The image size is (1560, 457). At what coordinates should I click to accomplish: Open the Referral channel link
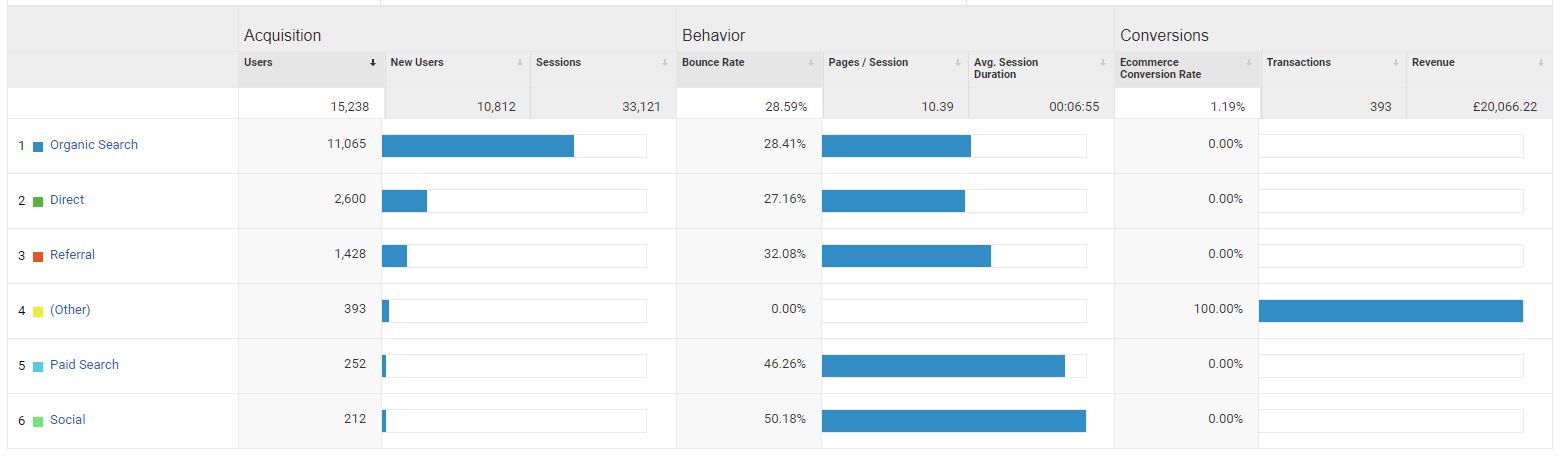click(72, 255)
